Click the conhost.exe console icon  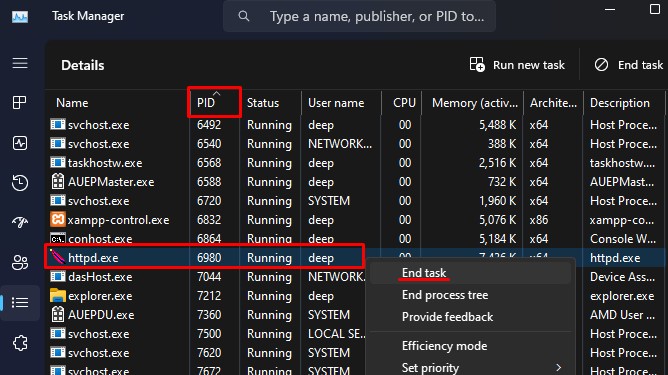click(58, 238)
